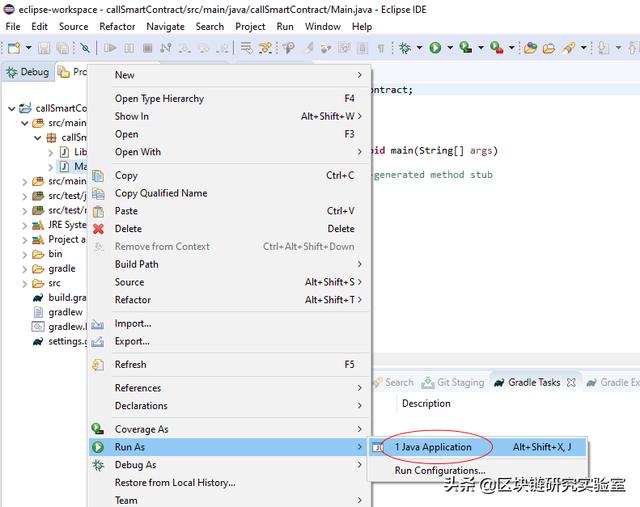This screenshot has width=640, height=507.
Task: Switch to the Git Staging tab
Action: [453, 382]
